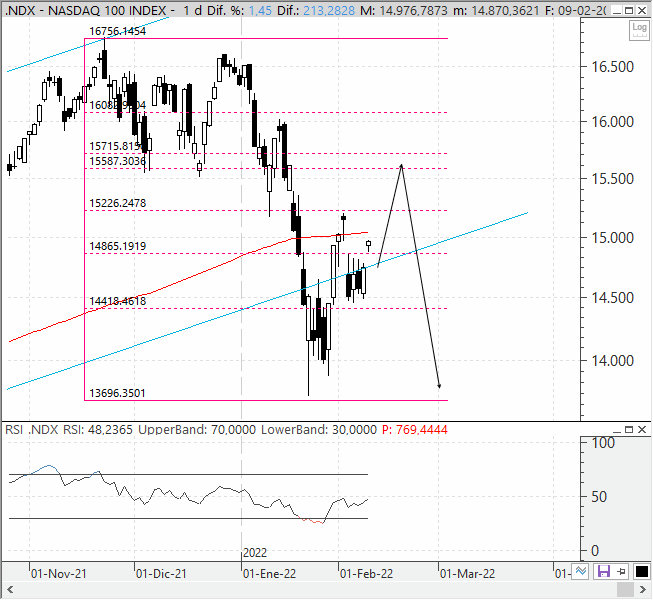Image resolution: width=653 pixels, height=600 pixels.
Task: Click the 01-Ene-22 date label
Action: 269,574
